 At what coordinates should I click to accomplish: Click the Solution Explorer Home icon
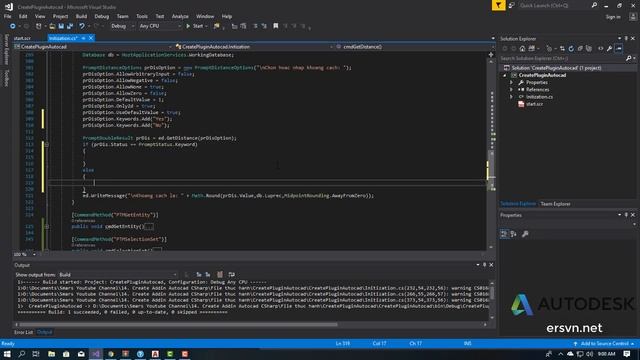tap(522, 49)
